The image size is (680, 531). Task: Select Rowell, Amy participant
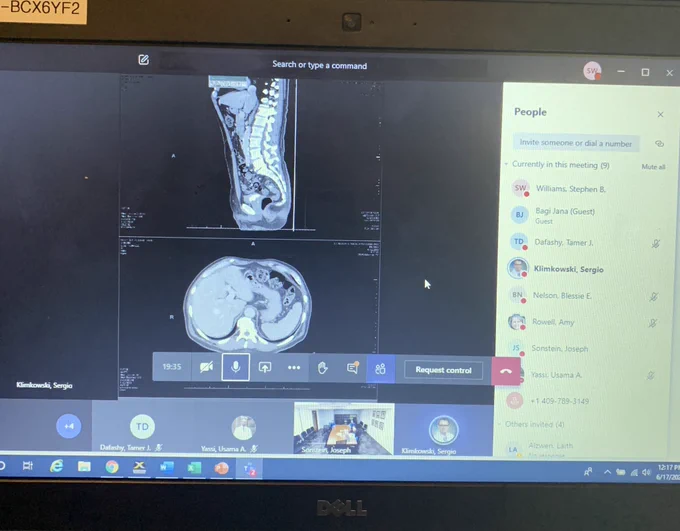(553, 322)
